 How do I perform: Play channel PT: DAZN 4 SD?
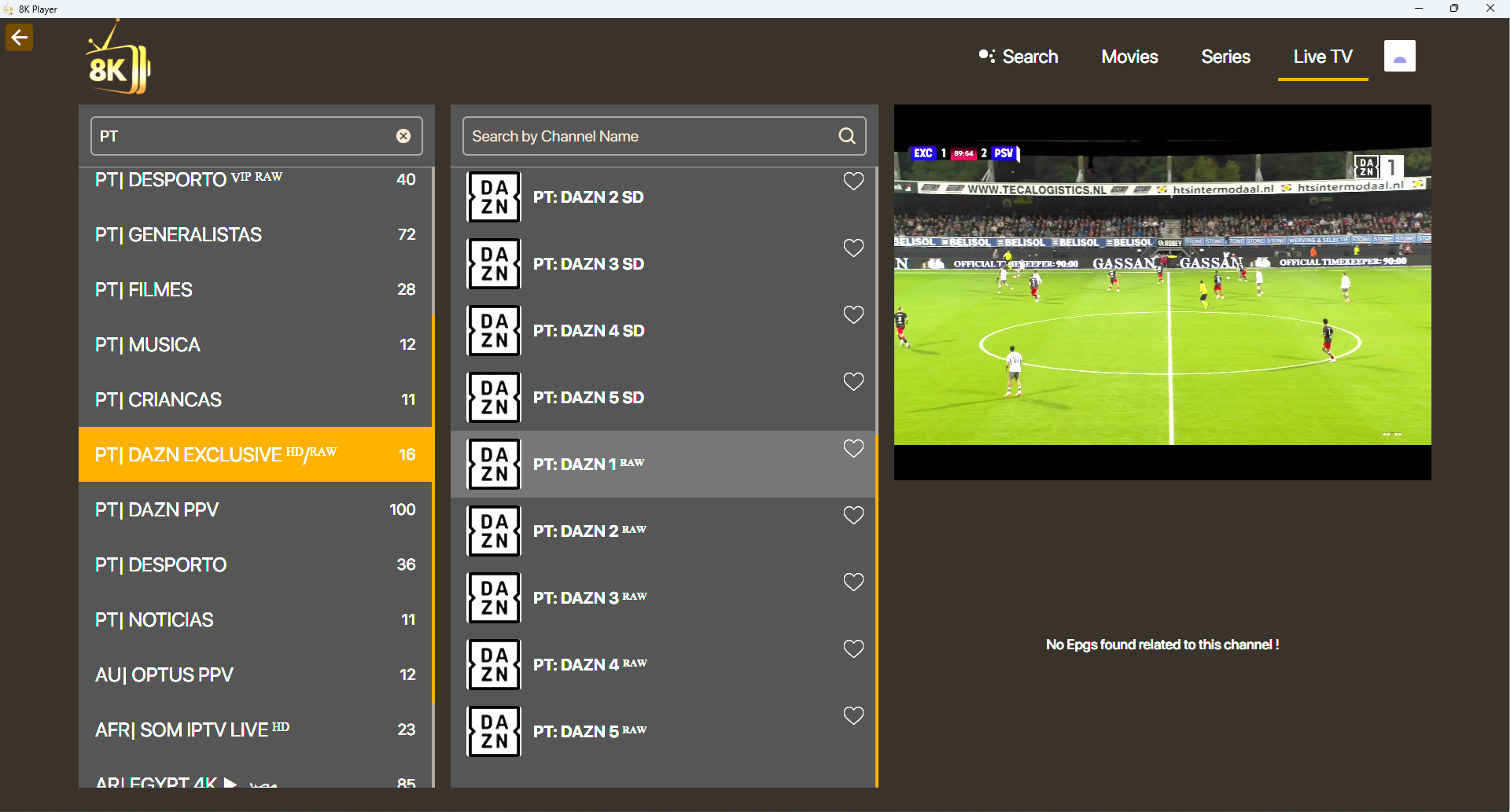click(663, 330)
